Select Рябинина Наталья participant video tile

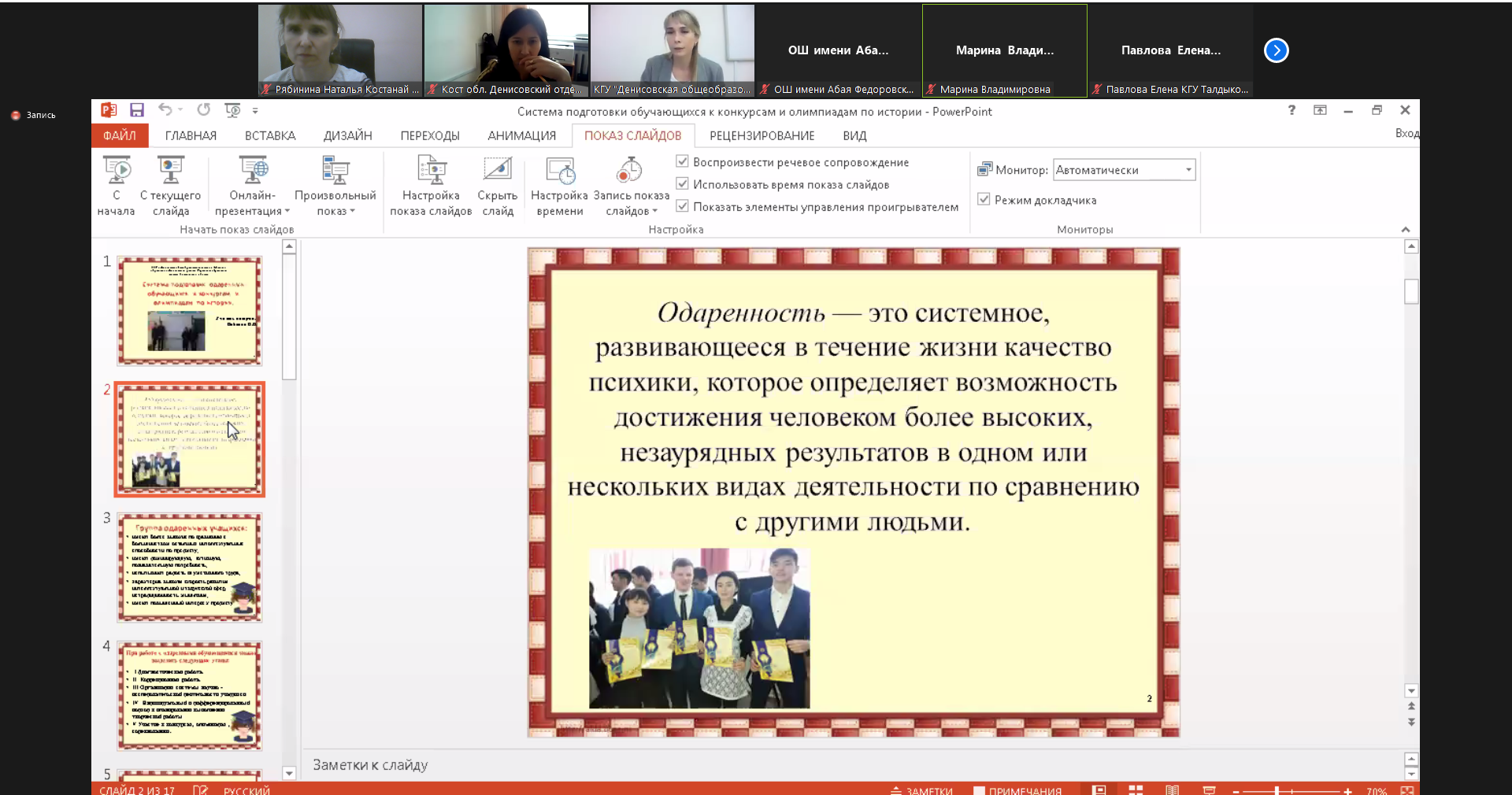(340, 50)
